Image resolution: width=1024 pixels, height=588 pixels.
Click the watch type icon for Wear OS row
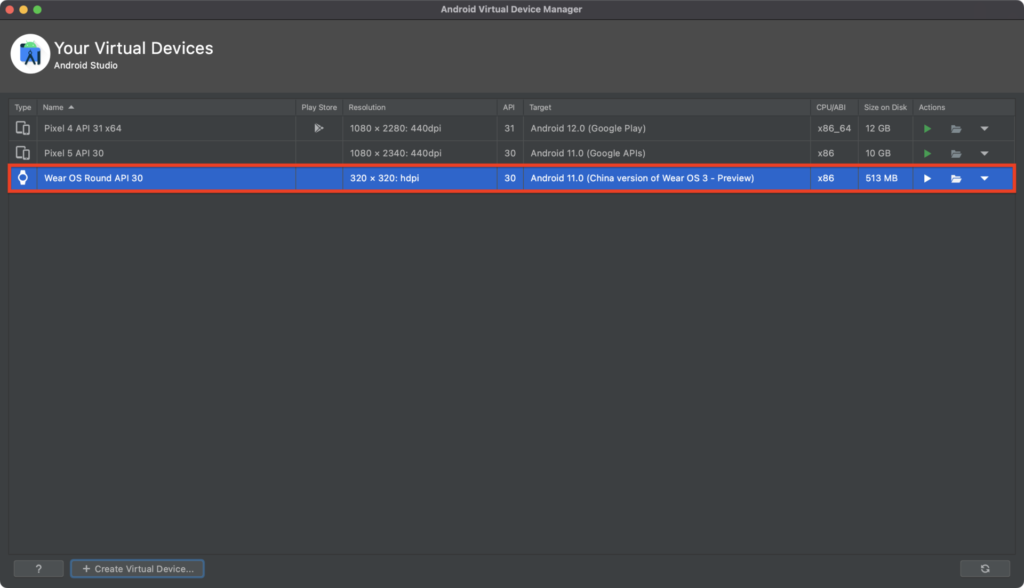(23, 178)
